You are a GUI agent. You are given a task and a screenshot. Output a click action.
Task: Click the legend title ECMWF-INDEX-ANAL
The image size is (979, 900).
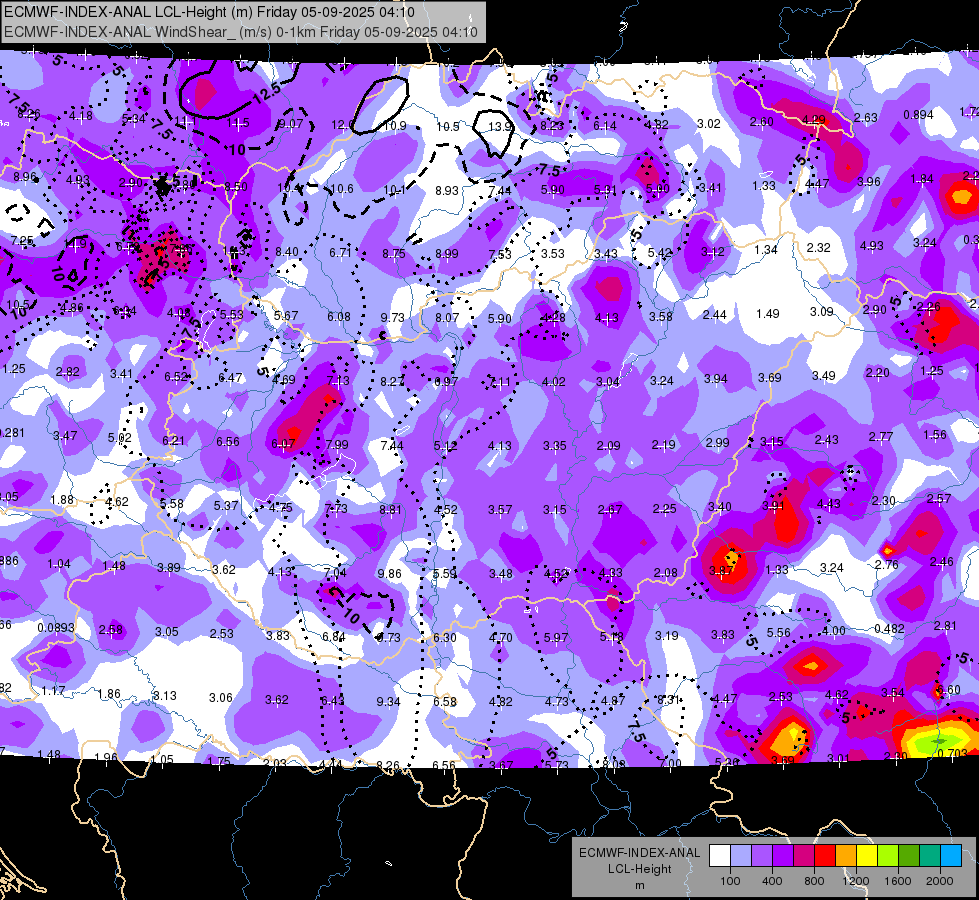[x=639, y=853]
